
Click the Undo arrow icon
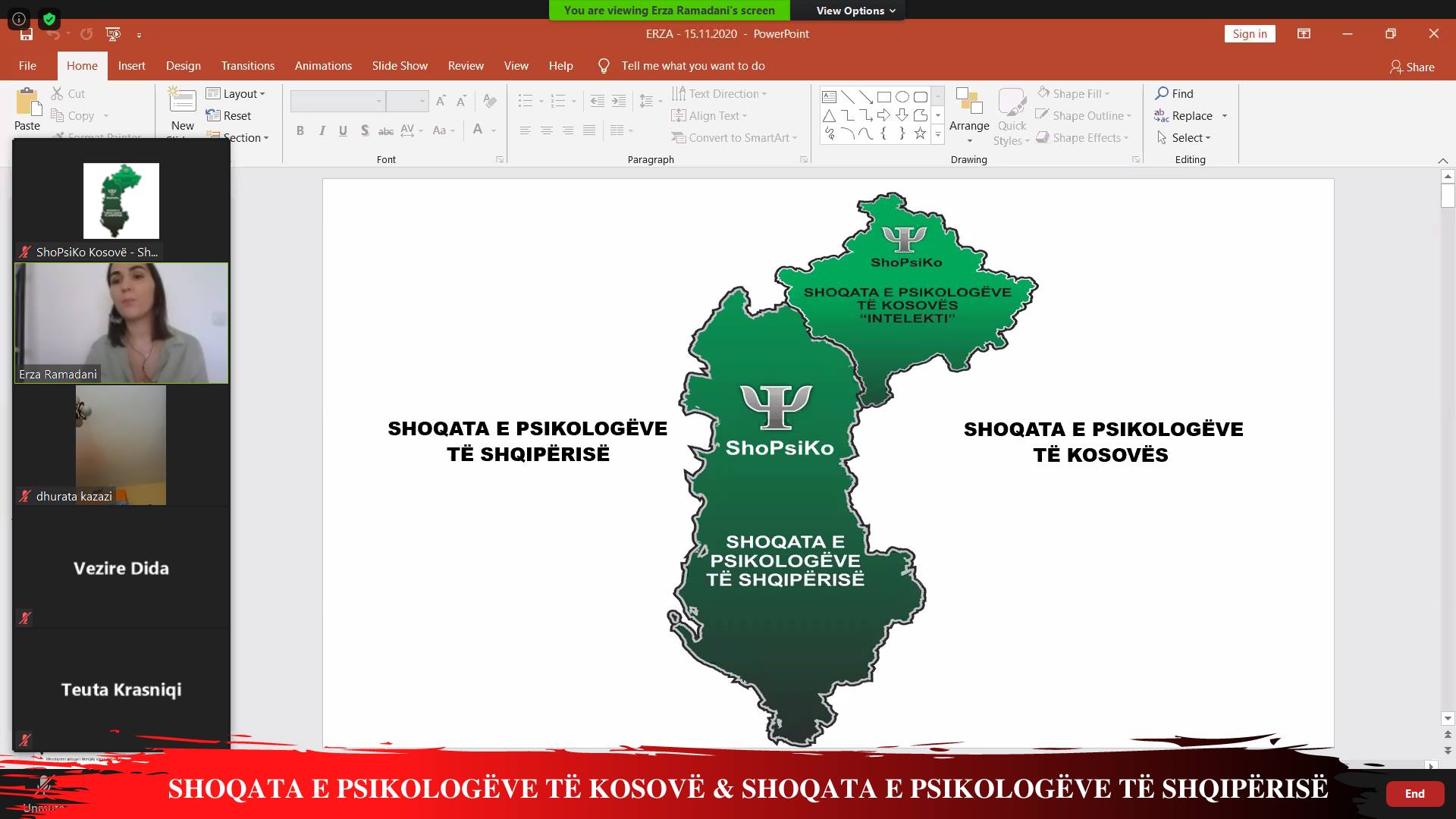pyautogui.click(x=53, y=34)
